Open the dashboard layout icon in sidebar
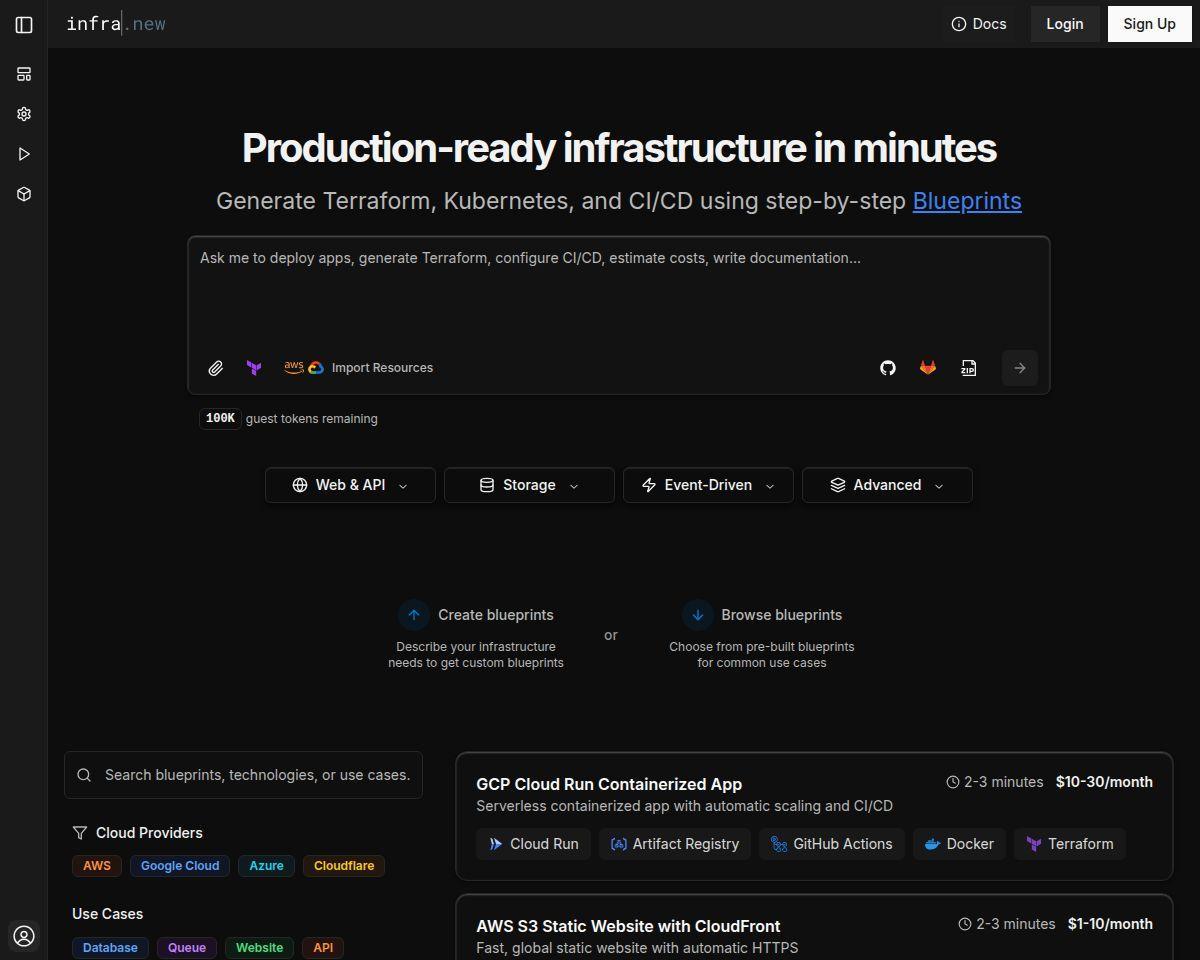Screen dimensions: 1200x960 click(24, 74)
